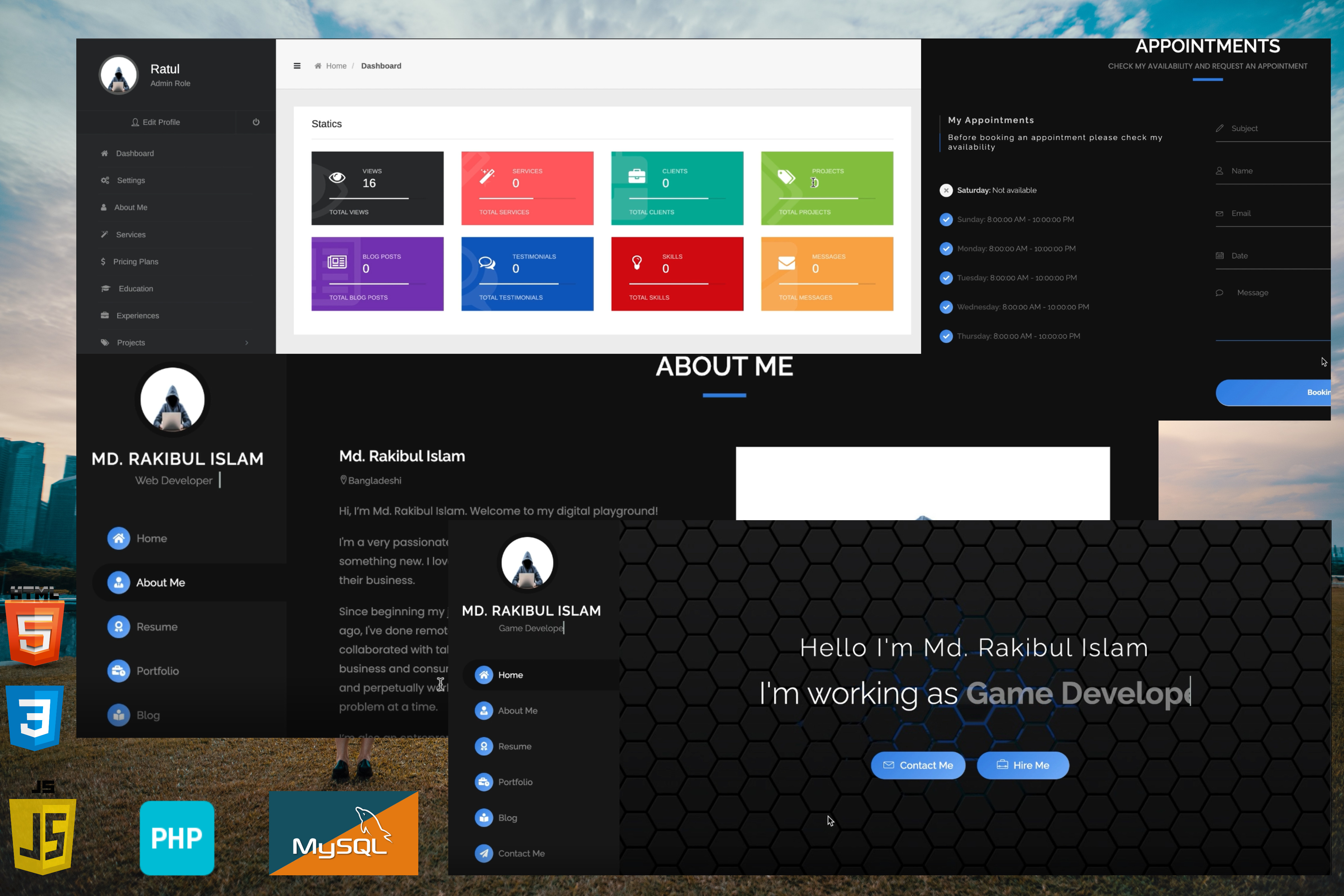Open Education in admin sidebar
The width and height of the screenshot is (1344, 896).
point(135,289)
